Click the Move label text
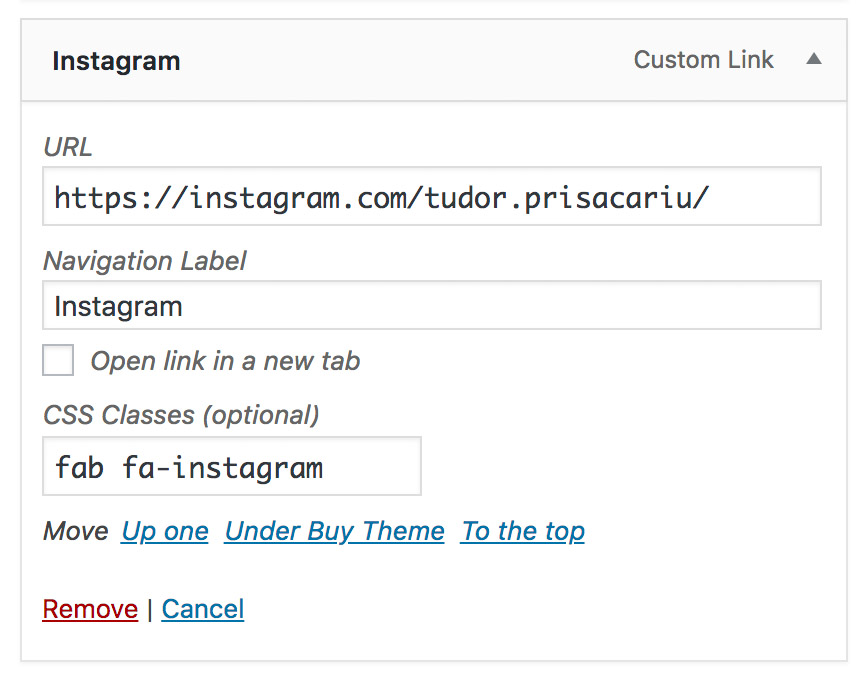 coord(76,531)
